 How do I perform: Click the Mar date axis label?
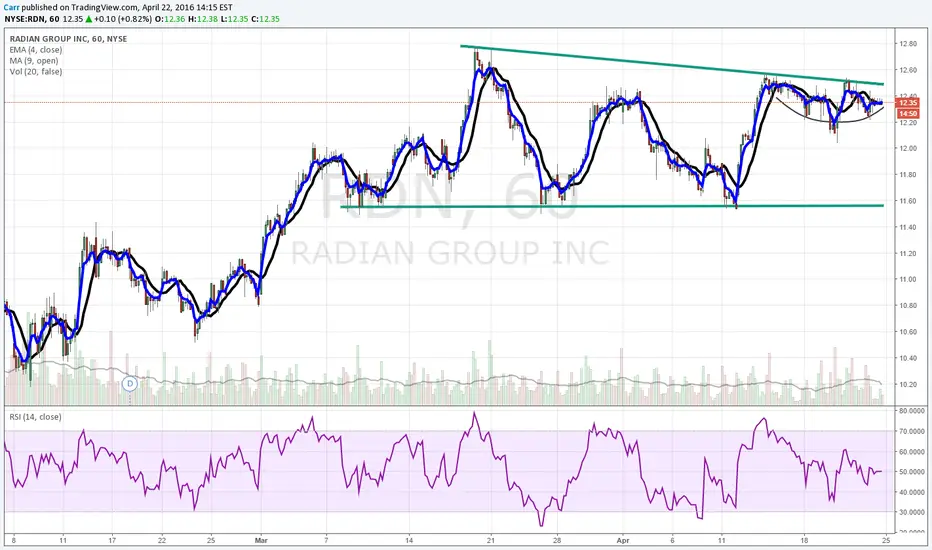click(x=261, y=540)
